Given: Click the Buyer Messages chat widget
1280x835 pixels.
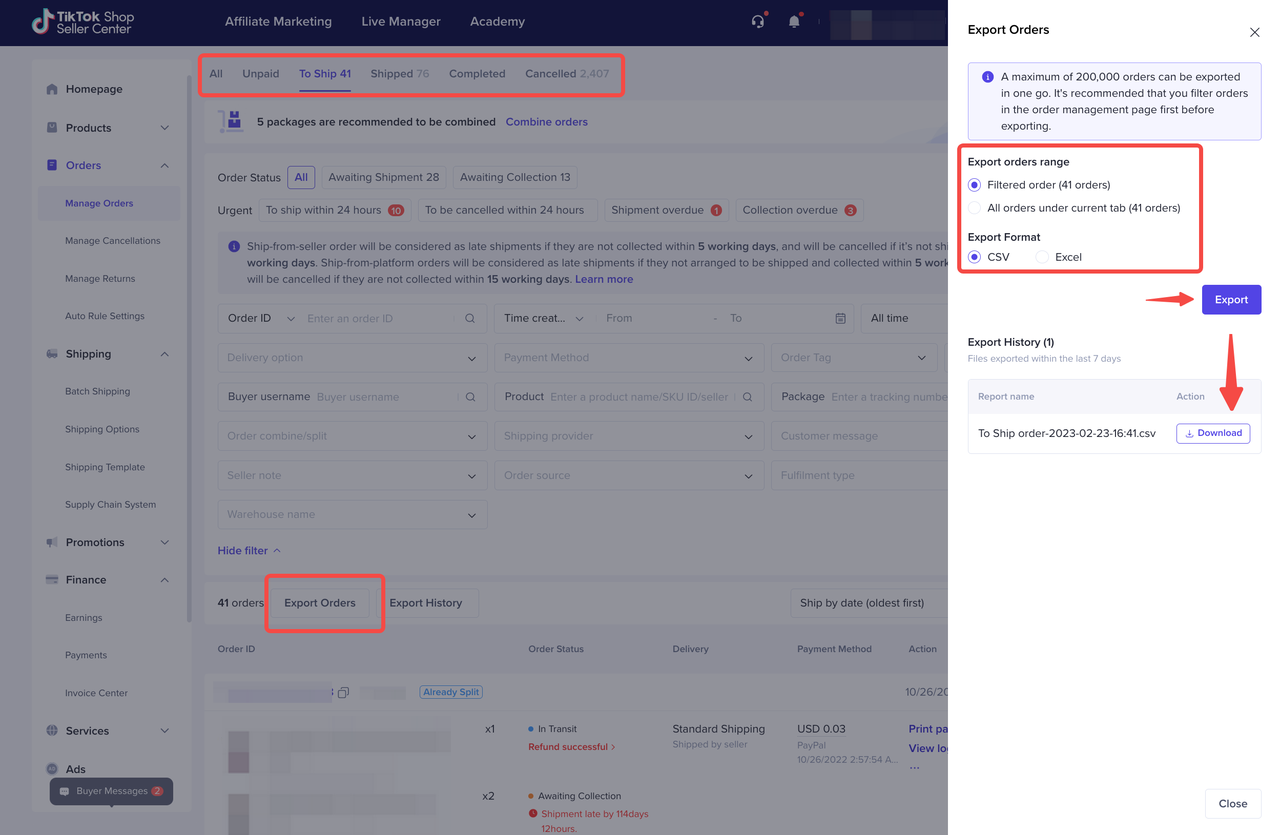Looking at the screenshot, I should [x=111, y=791].
